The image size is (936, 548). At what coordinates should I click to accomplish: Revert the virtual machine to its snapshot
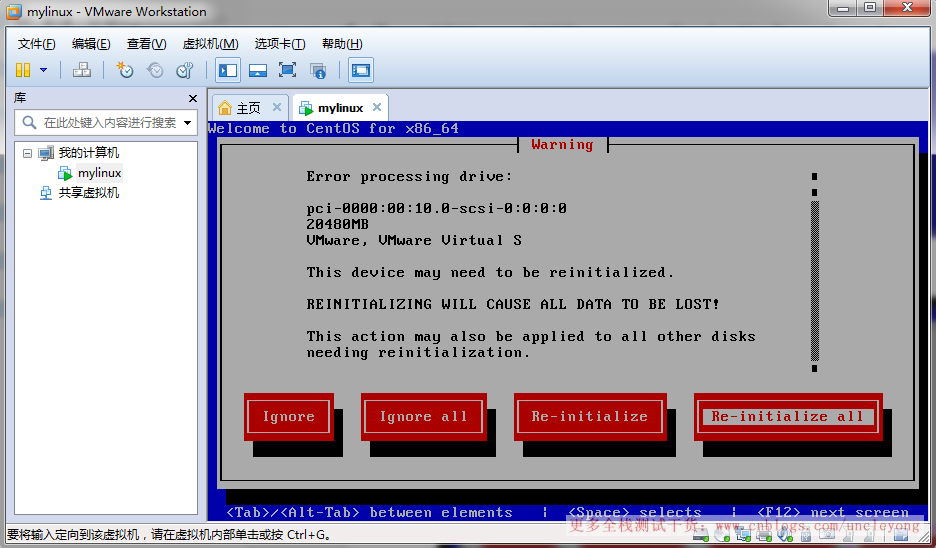[155, 70]
